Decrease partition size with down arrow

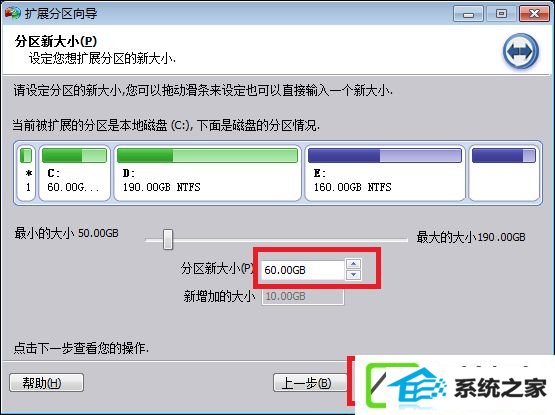354,275
